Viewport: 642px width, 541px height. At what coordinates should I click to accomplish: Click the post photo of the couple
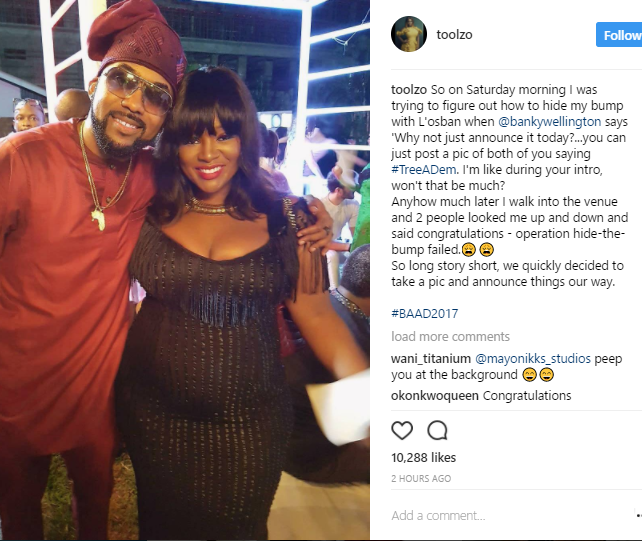tap(185, 270)
